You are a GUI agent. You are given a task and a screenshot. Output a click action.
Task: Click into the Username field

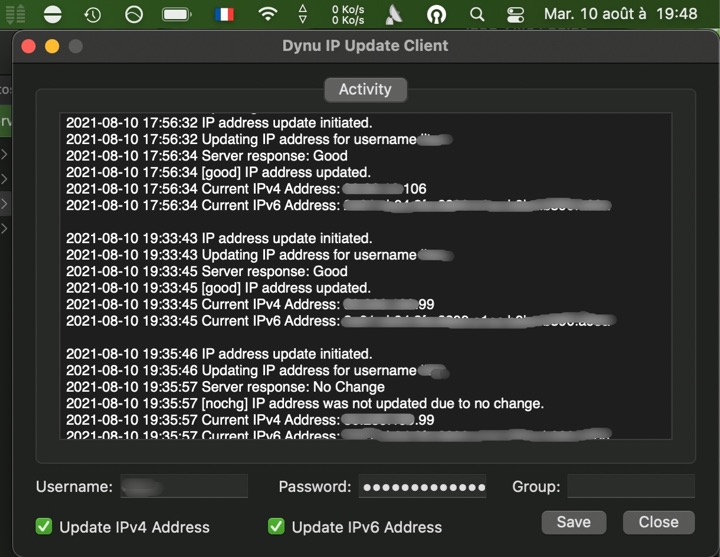(184, 487)
